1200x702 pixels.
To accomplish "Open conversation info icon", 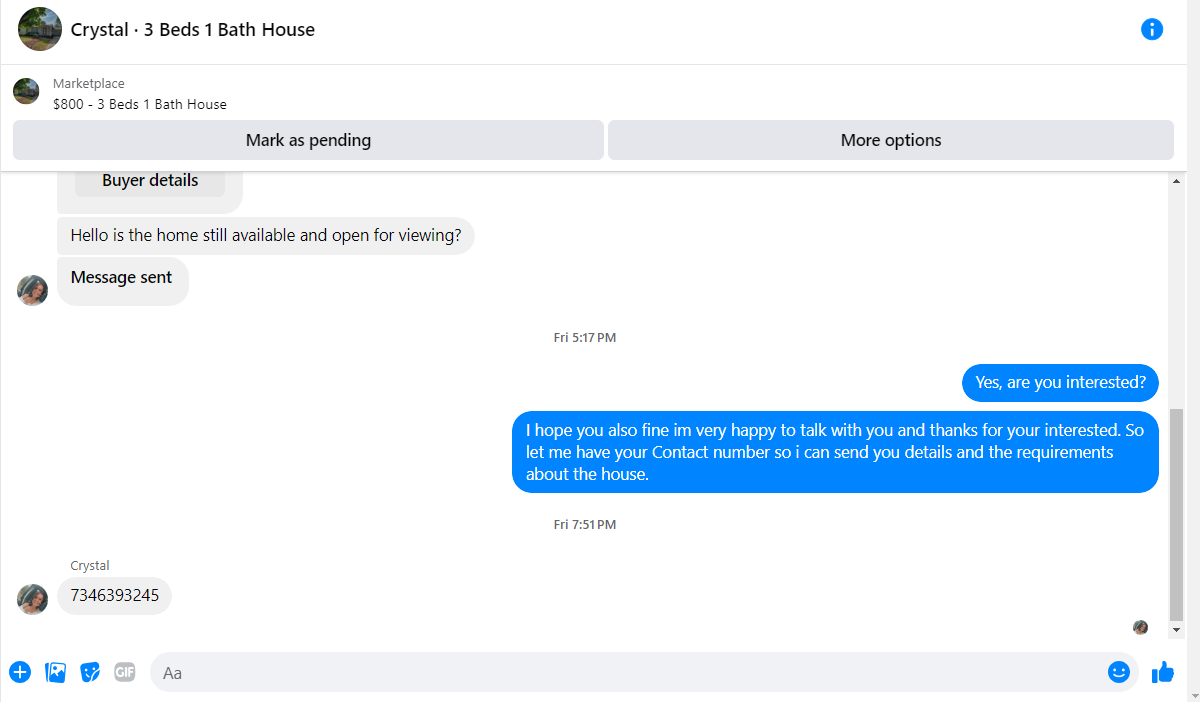I will 1152,29.
